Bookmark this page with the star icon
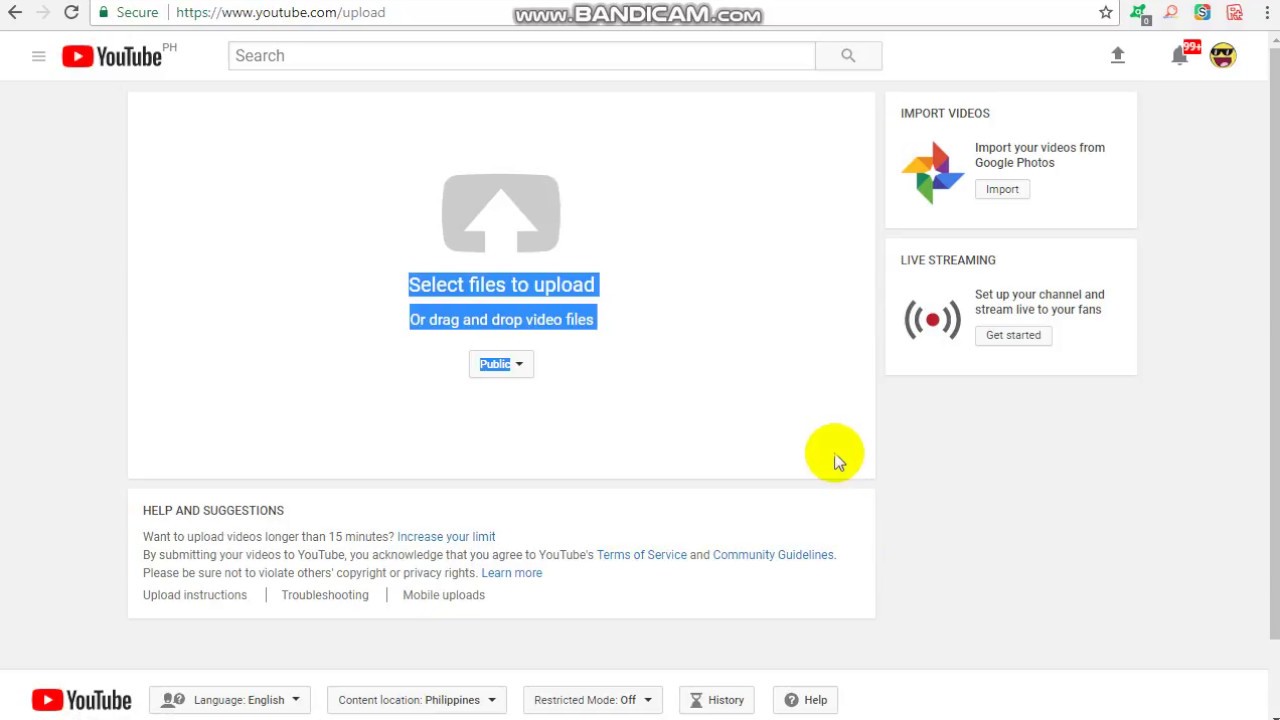This screenshot has width=1280, height=720. 1105,12
